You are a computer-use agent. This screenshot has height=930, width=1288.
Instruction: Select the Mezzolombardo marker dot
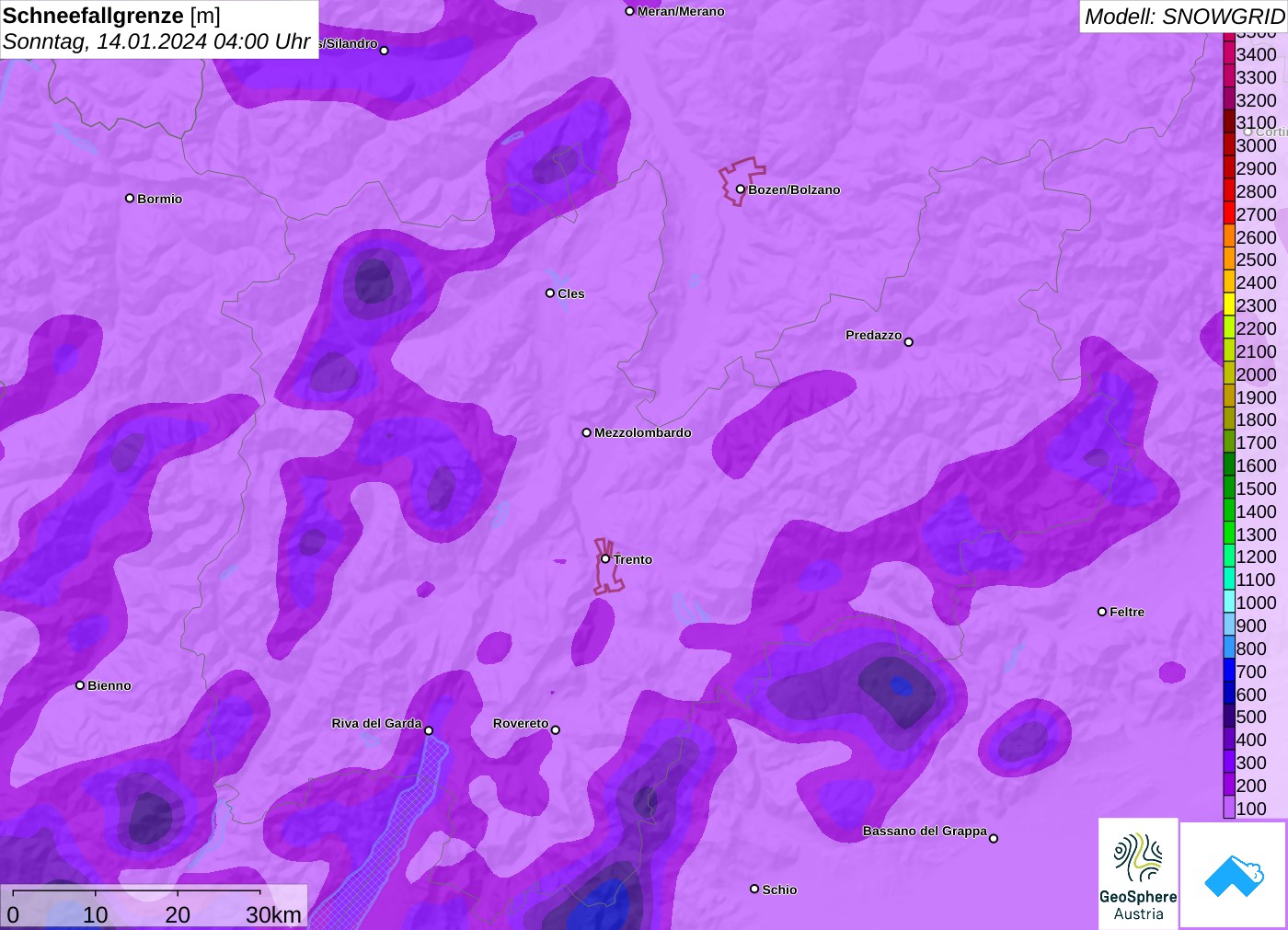586,432
